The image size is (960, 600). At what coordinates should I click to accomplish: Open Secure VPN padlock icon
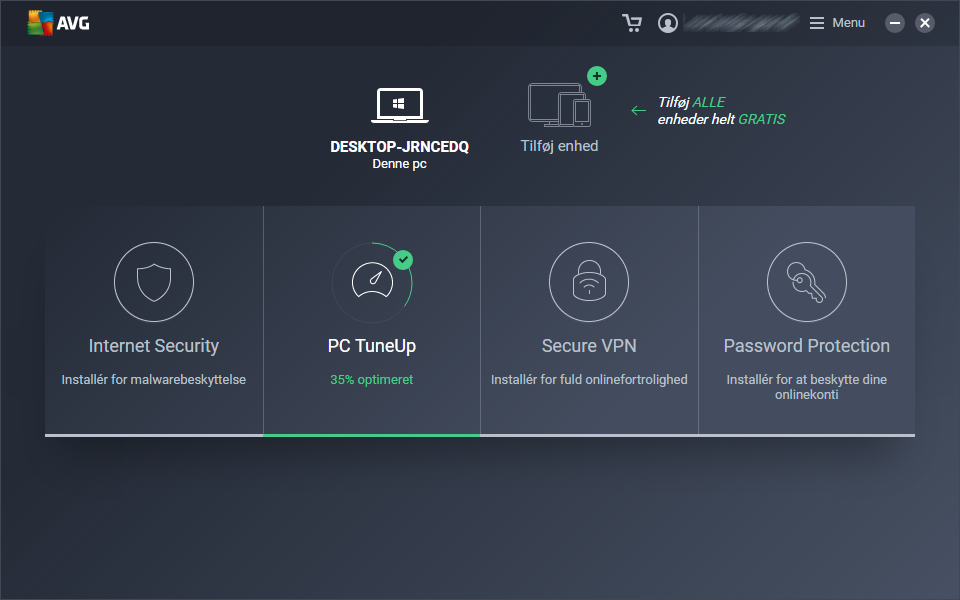coord(589,282)
